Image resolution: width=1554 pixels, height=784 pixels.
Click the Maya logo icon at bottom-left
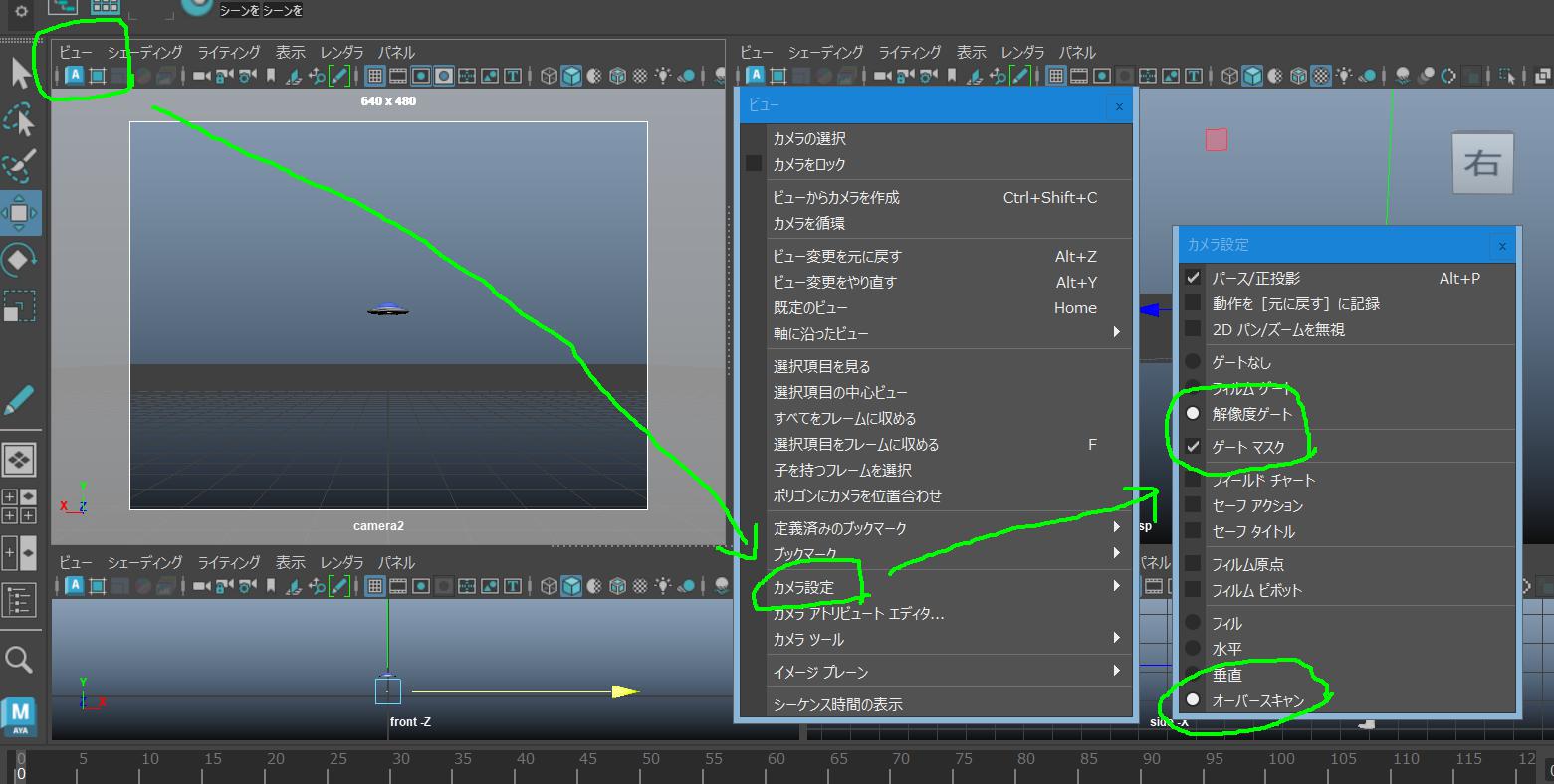pos(19,717)
